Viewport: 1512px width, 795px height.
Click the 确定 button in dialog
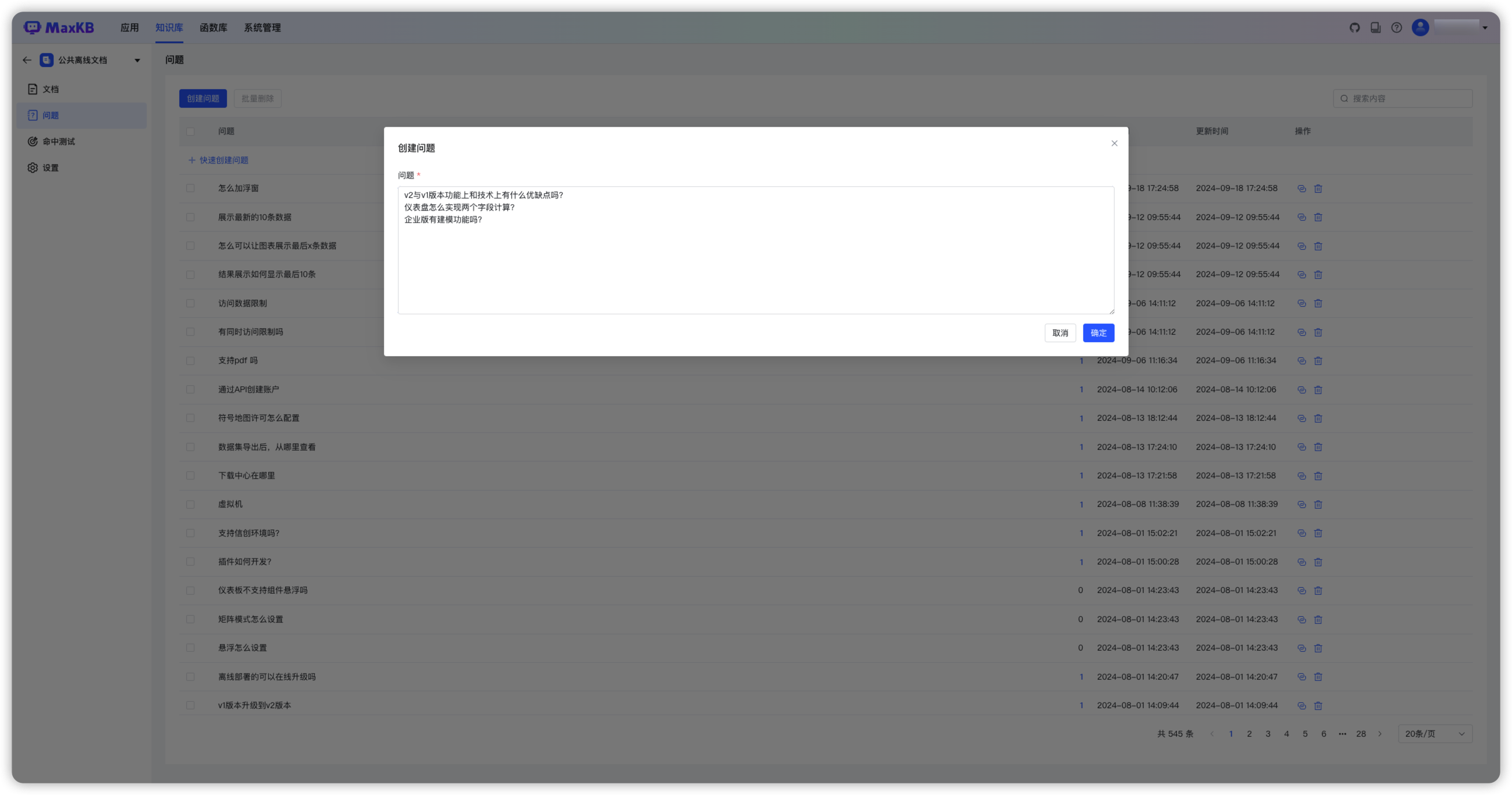[1098, 333]
